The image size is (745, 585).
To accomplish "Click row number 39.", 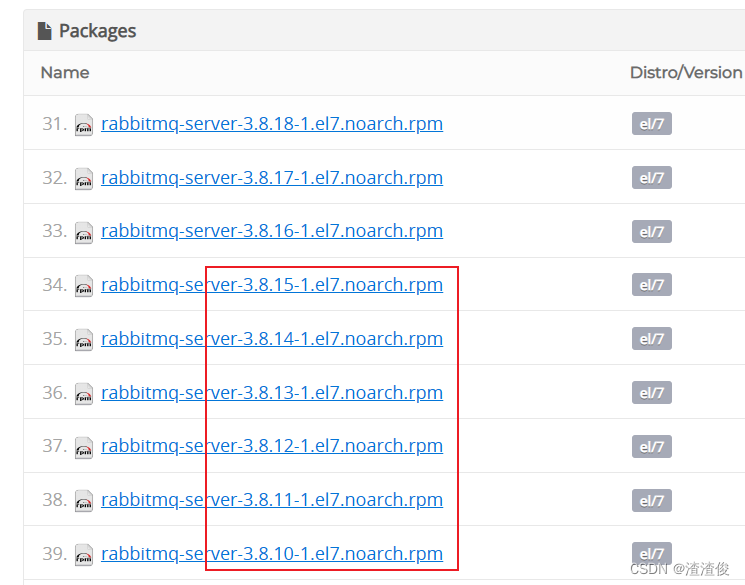I will (x=55, y=554).
